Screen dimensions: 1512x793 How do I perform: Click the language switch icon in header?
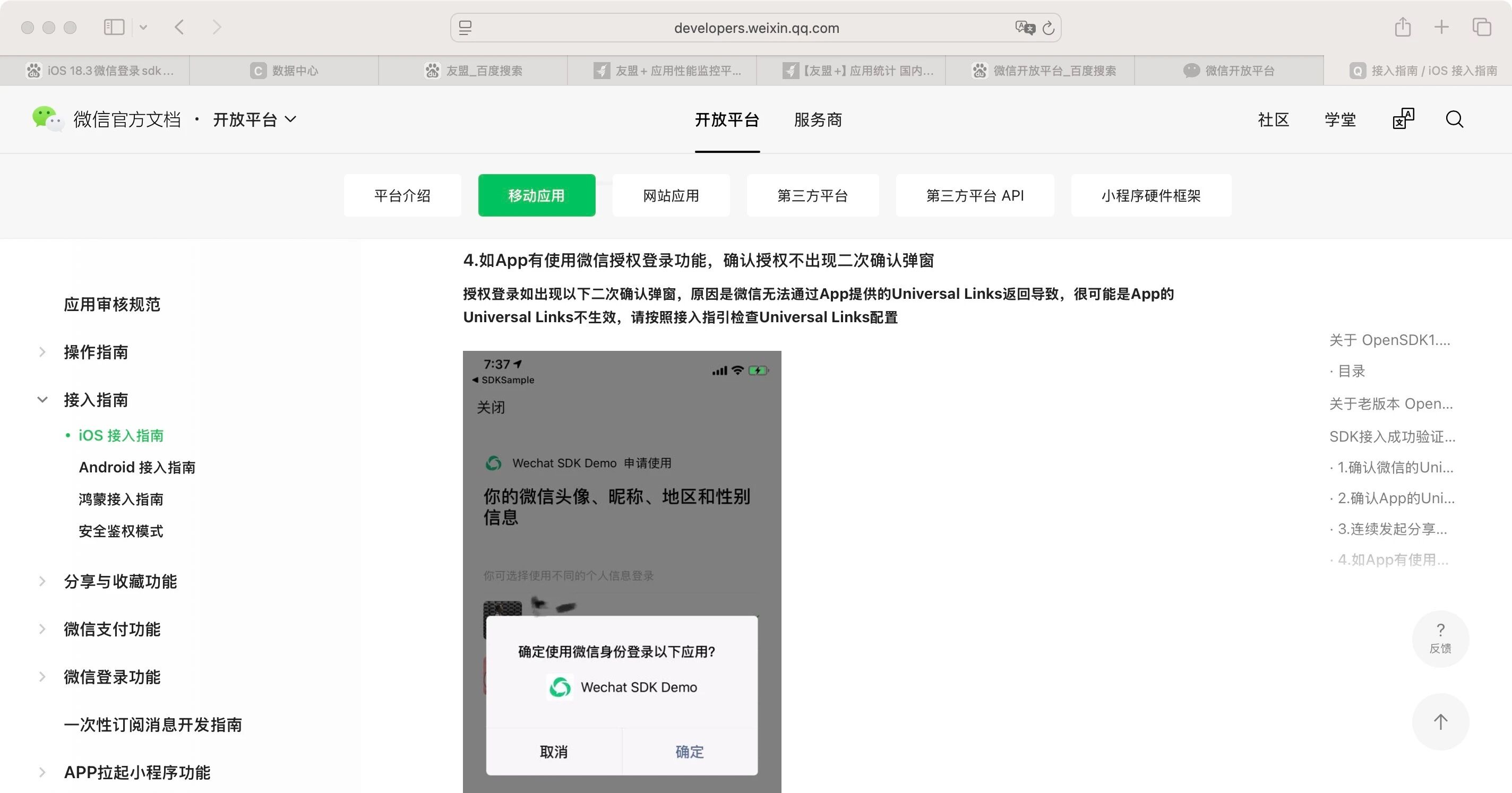(1403, 119)
